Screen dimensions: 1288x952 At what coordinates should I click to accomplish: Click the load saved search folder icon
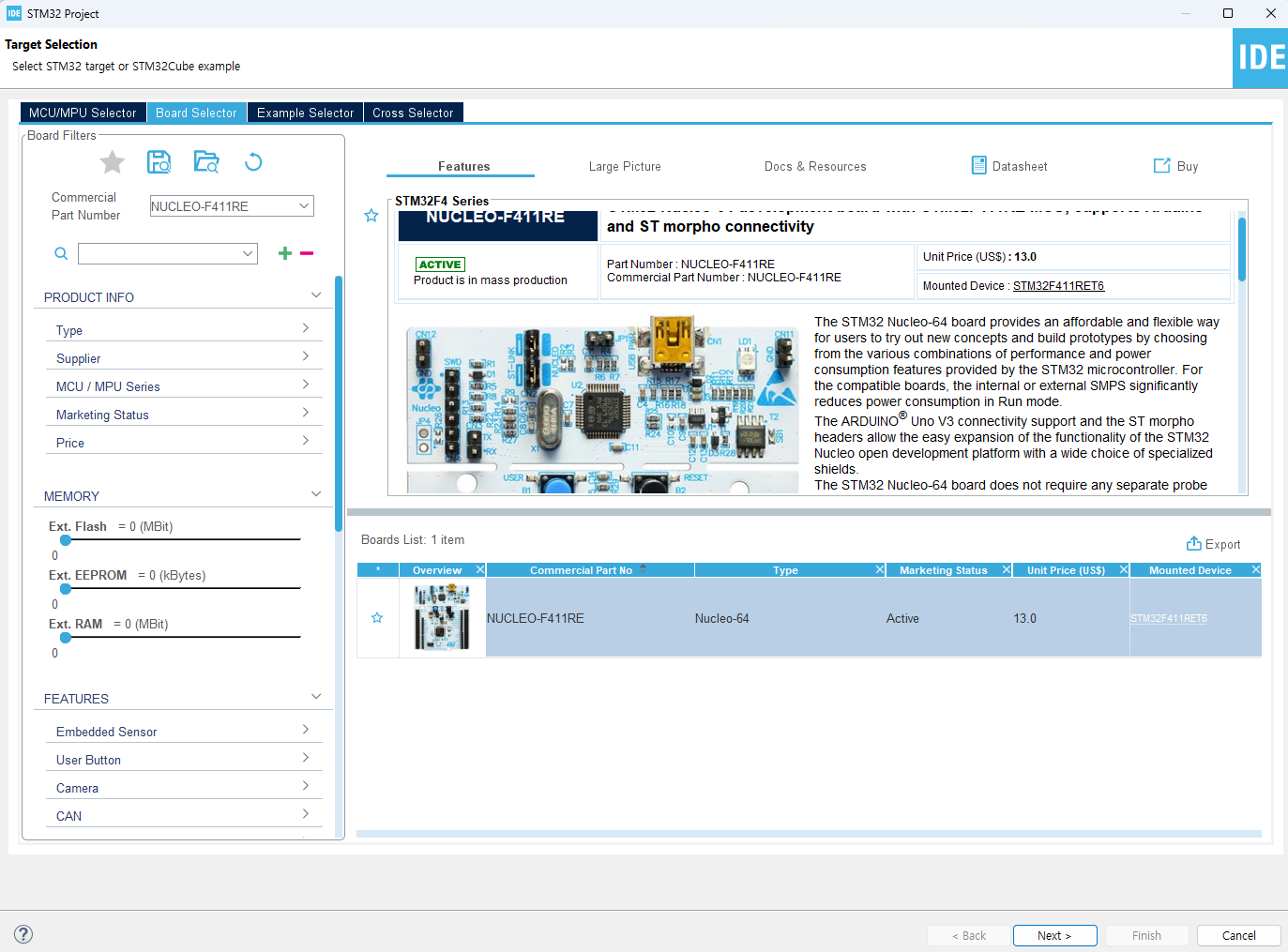(206, 162)
